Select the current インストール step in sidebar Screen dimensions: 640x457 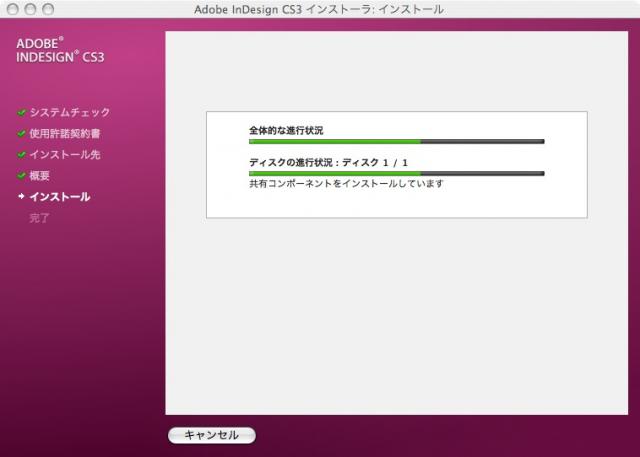tap(60, 197)
